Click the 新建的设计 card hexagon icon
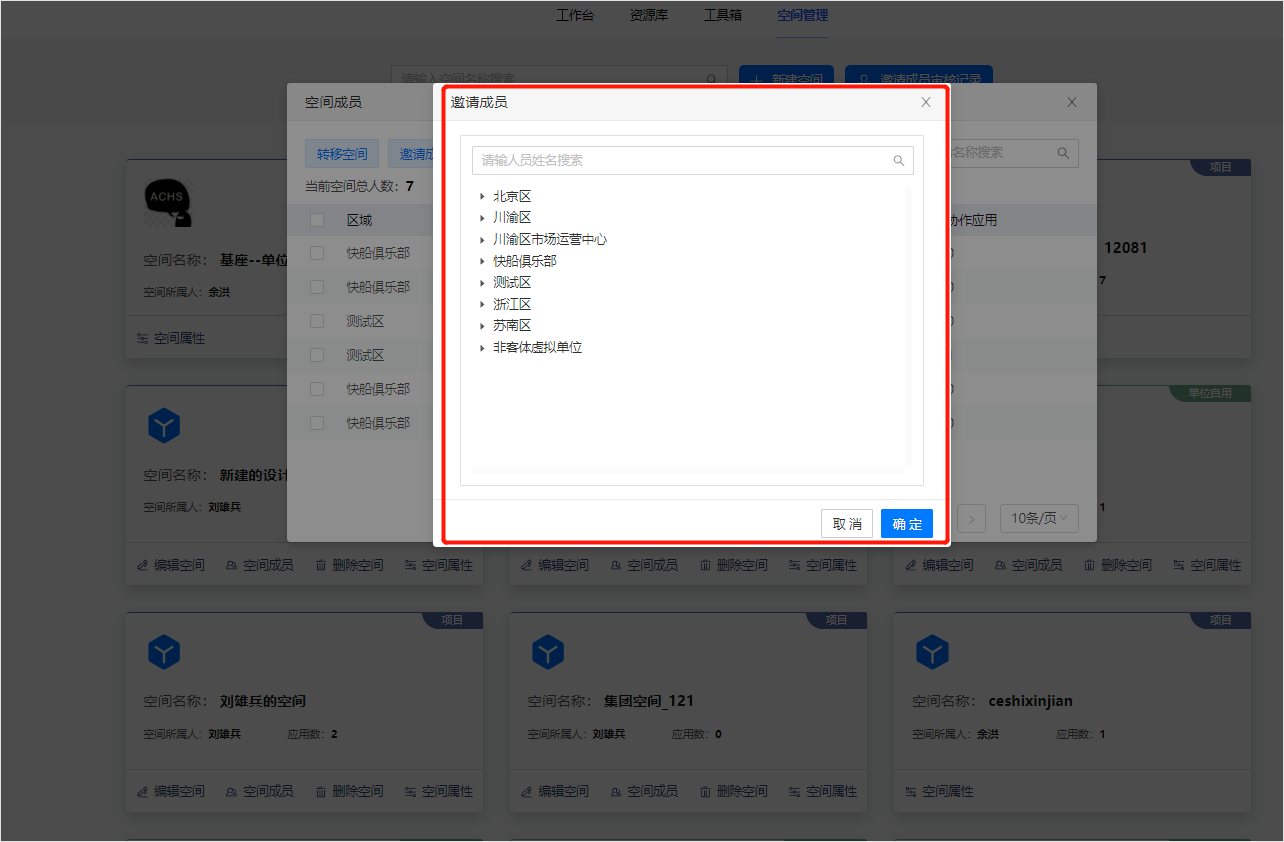Screen dimensions: 1284x842 [164, 427]
